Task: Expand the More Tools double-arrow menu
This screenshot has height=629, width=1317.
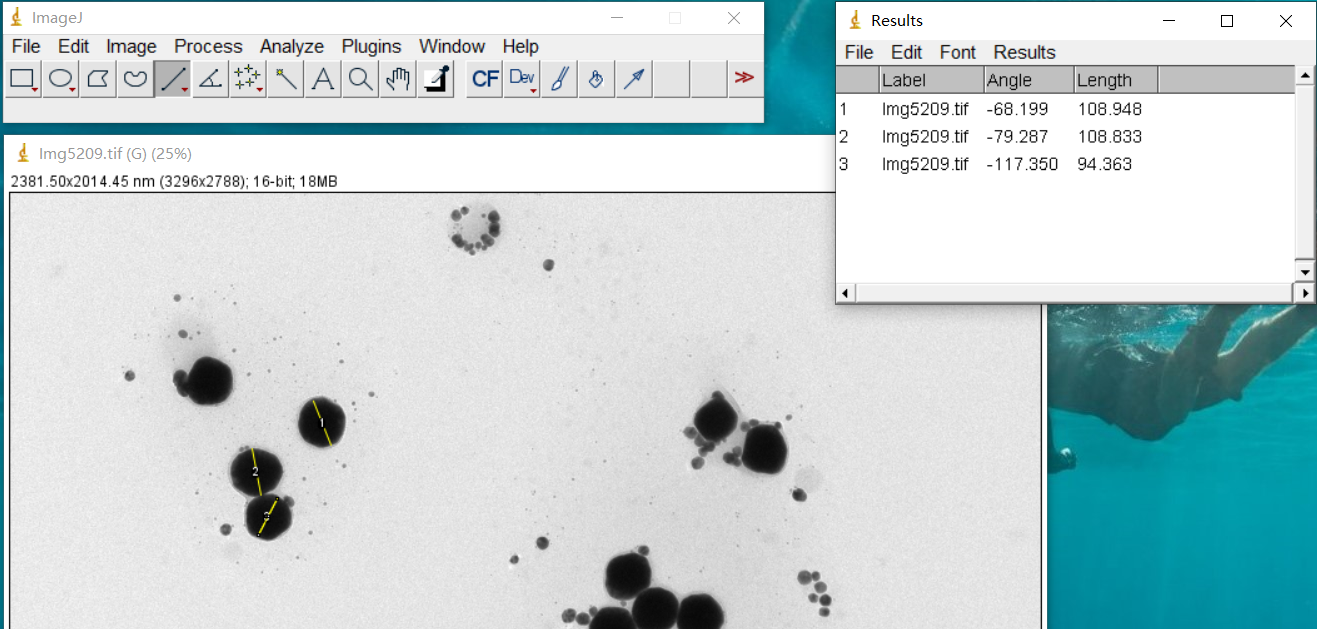Action: [x=743, y=78]
